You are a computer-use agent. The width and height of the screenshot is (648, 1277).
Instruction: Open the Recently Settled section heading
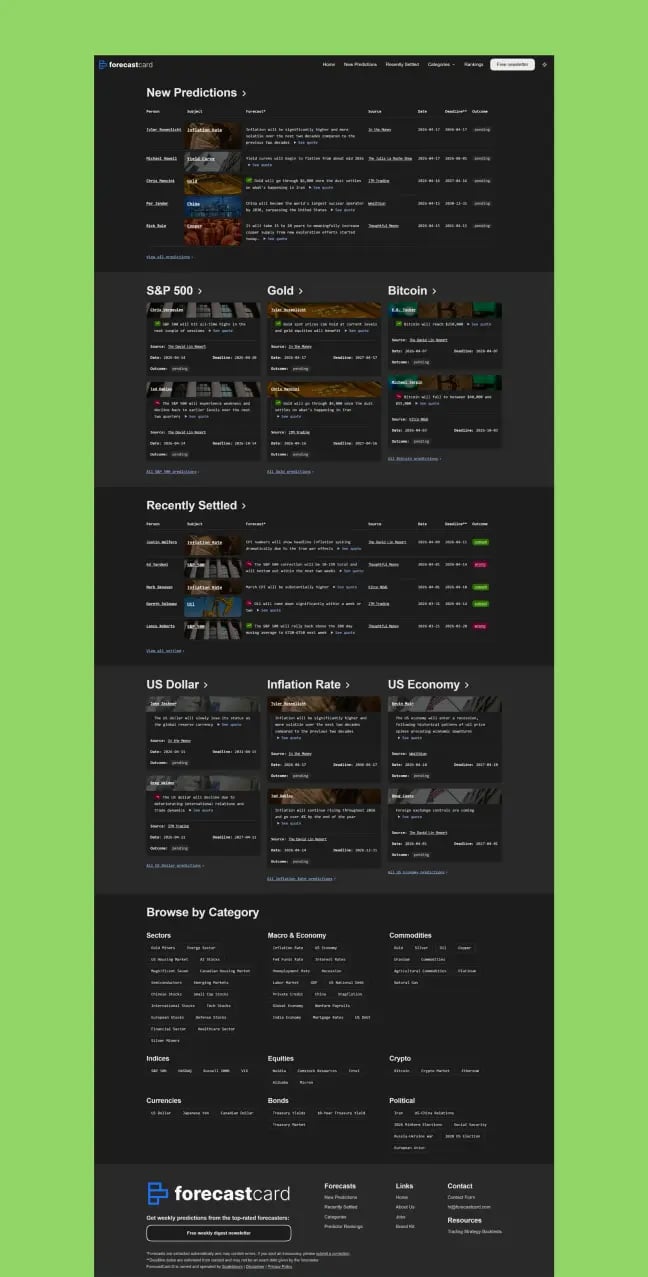pos(196,505)
